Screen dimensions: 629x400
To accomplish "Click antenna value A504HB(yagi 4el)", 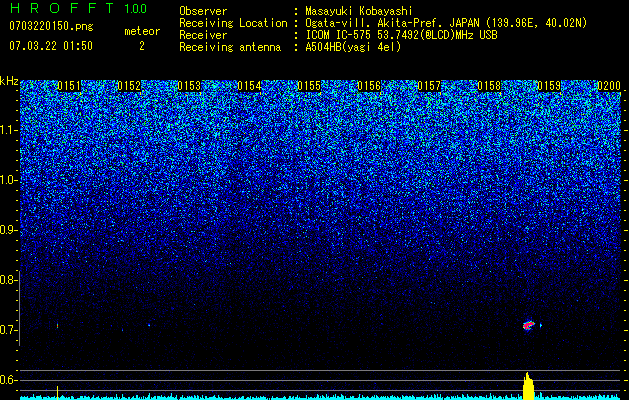I will click(353, 47).
